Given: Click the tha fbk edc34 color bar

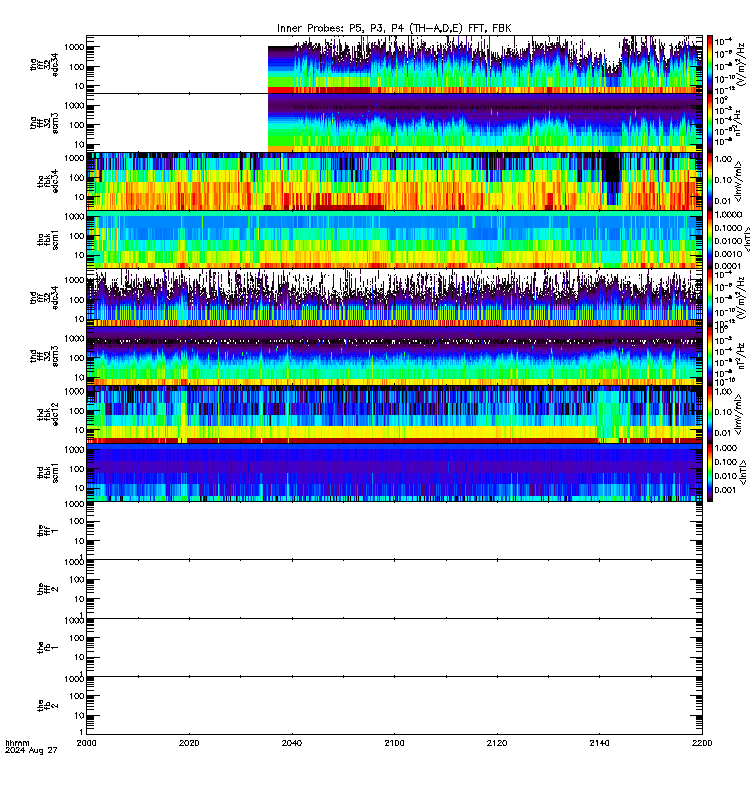Looking at the screenshot, I should [x=710, y=181].
